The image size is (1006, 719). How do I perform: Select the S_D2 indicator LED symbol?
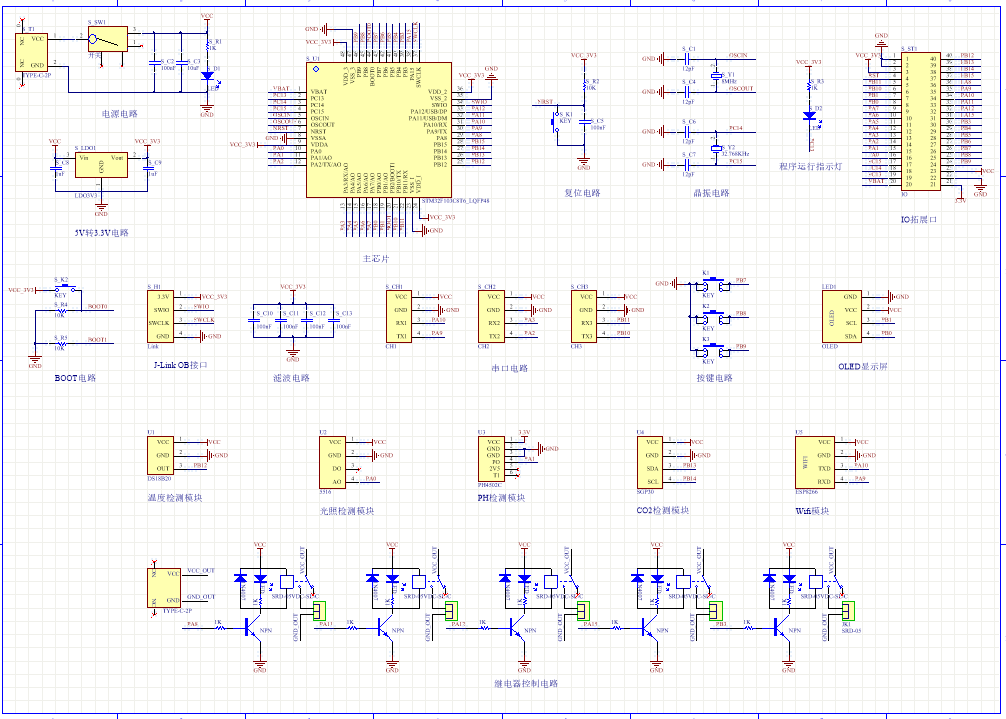(809, 116)
